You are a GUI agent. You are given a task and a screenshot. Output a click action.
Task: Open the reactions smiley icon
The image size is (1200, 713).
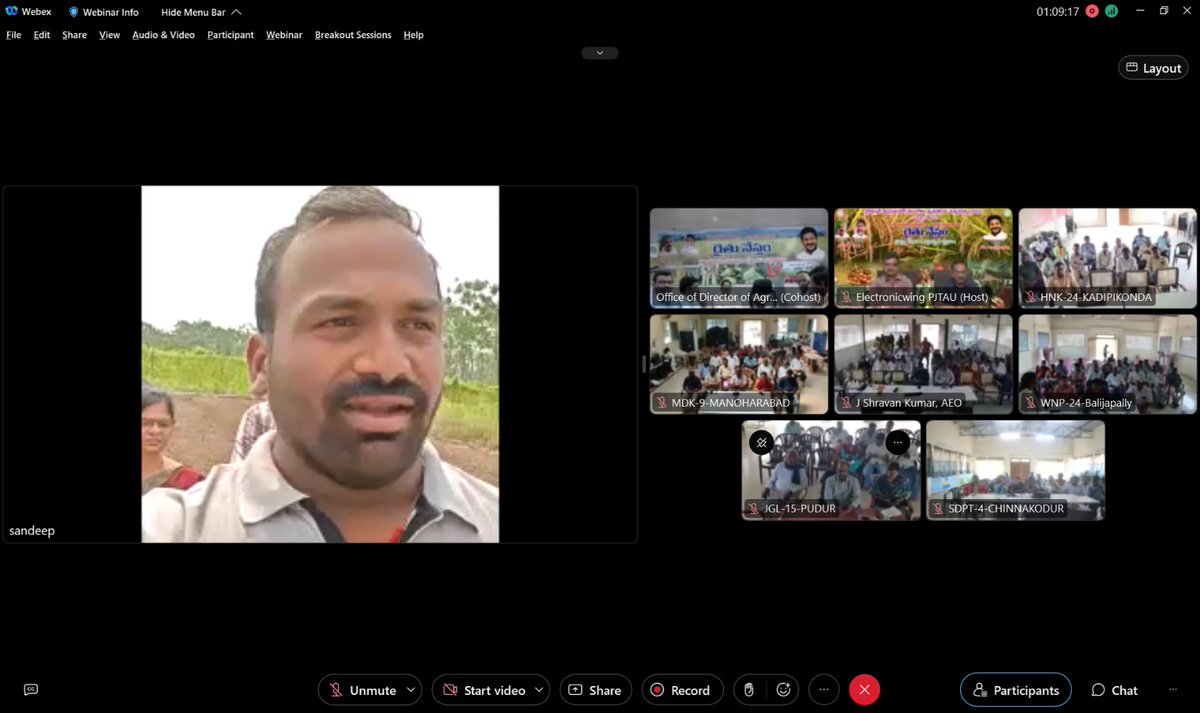(783, 690)
